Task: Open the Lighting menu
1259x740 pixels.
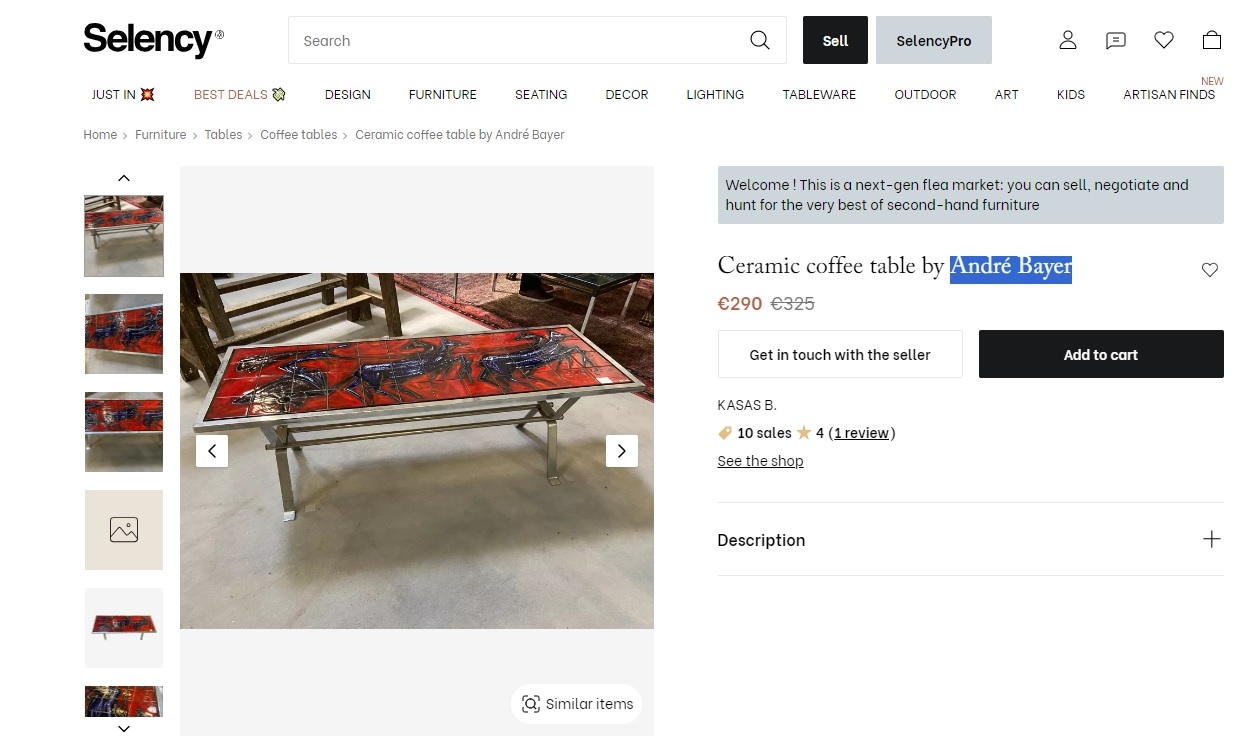Action: coord(715,95)
